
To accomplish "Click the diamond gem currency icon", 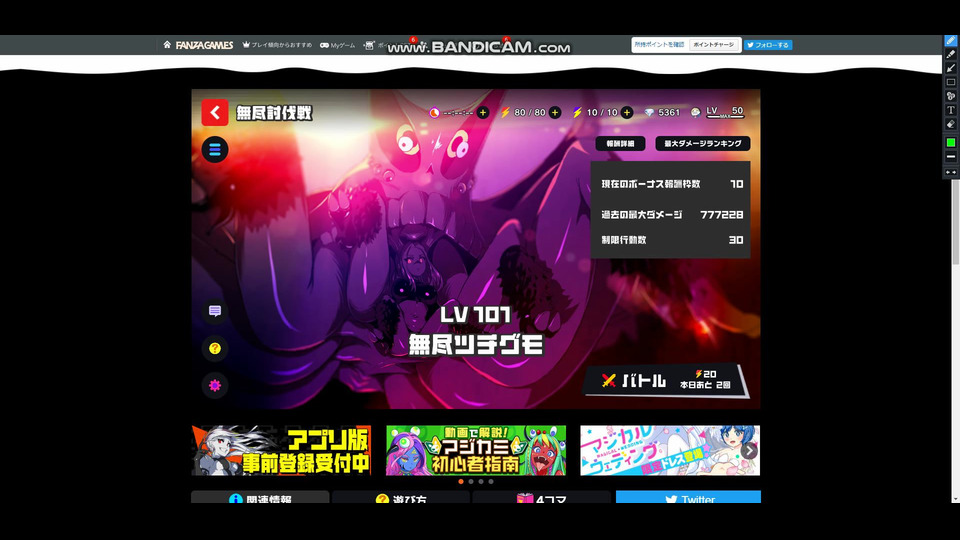I will [650, 113].
